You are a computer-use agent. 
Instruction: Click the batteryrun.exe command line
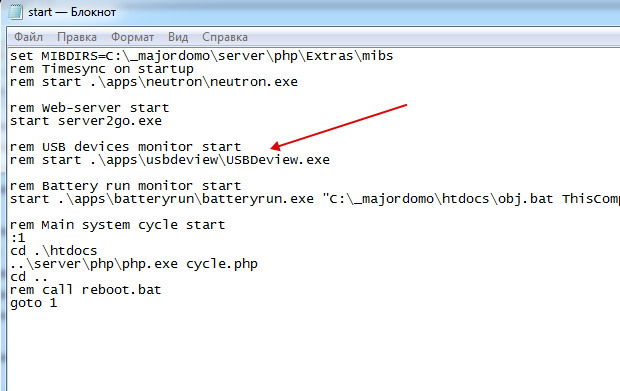315,199
